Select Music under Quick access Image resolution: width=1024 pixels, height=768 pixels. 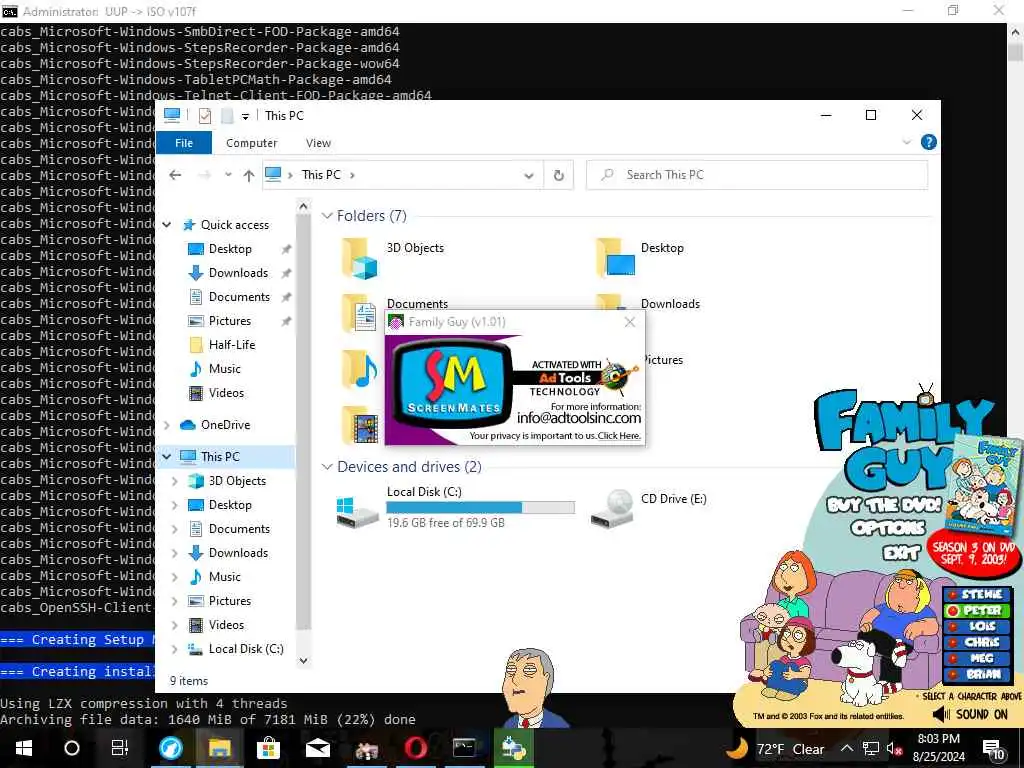[224, 368]
